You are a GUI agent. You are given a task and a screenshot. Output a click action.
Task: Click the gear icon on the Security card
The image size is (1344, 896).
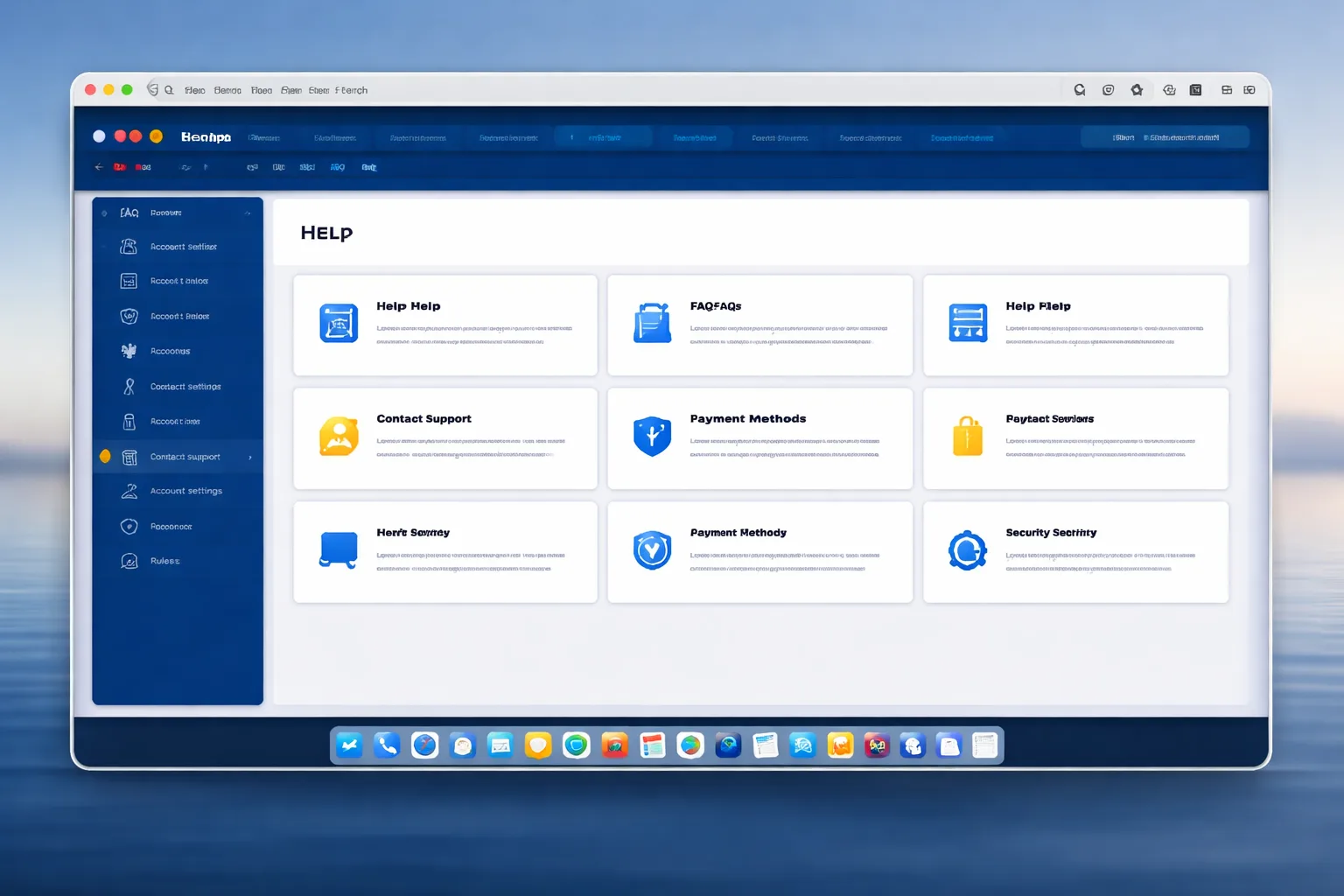(x=968, y=550)
